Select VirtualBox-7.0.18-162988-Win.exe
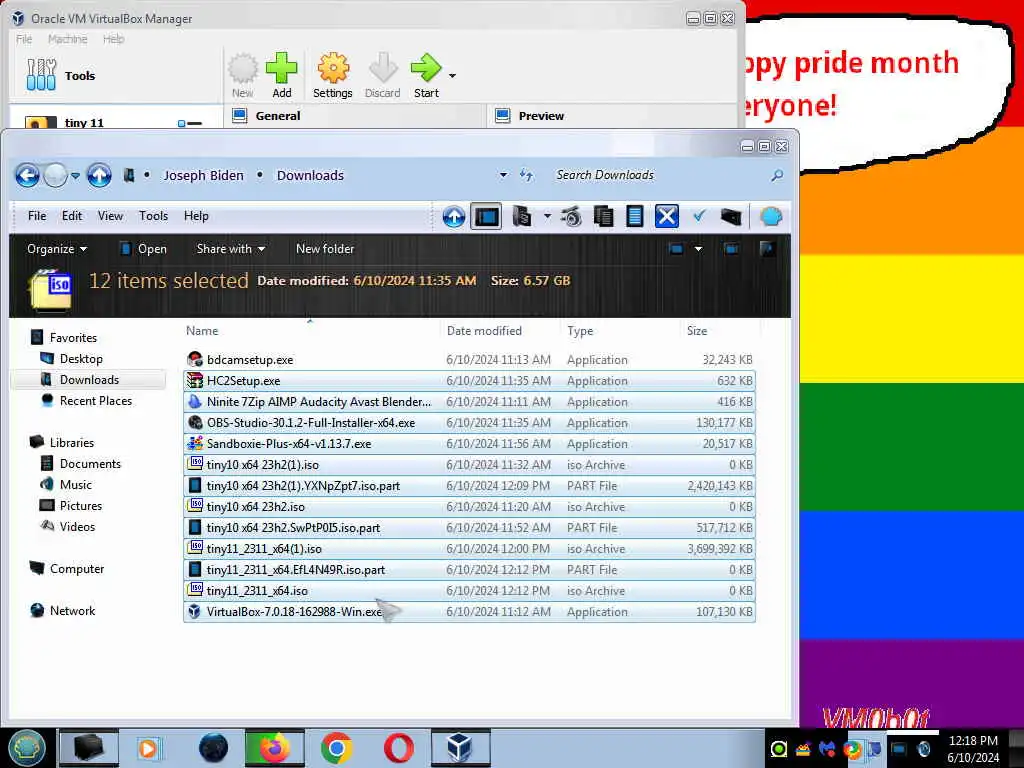This screenshot has height=768, width=1024. [x=469, y=611]
